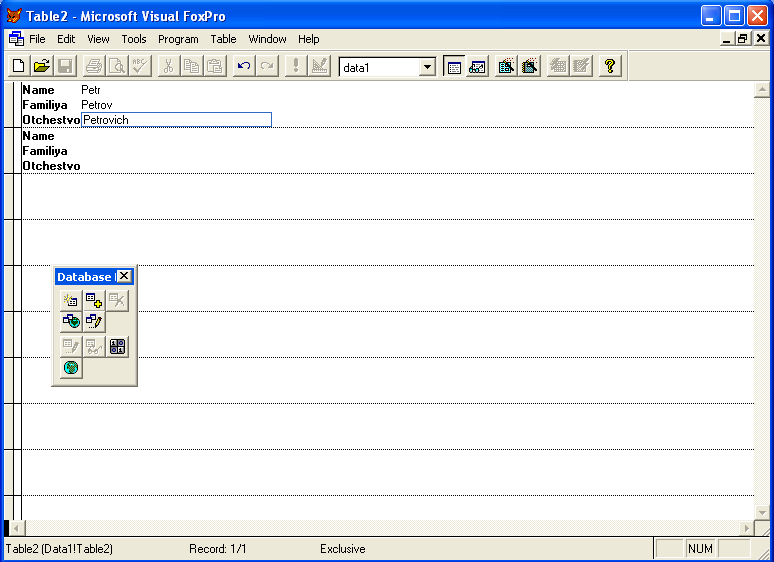The width and height of the screenshot is (774, 562).
Task: Click the Redo arrow icon
Action: pos(267,66)
